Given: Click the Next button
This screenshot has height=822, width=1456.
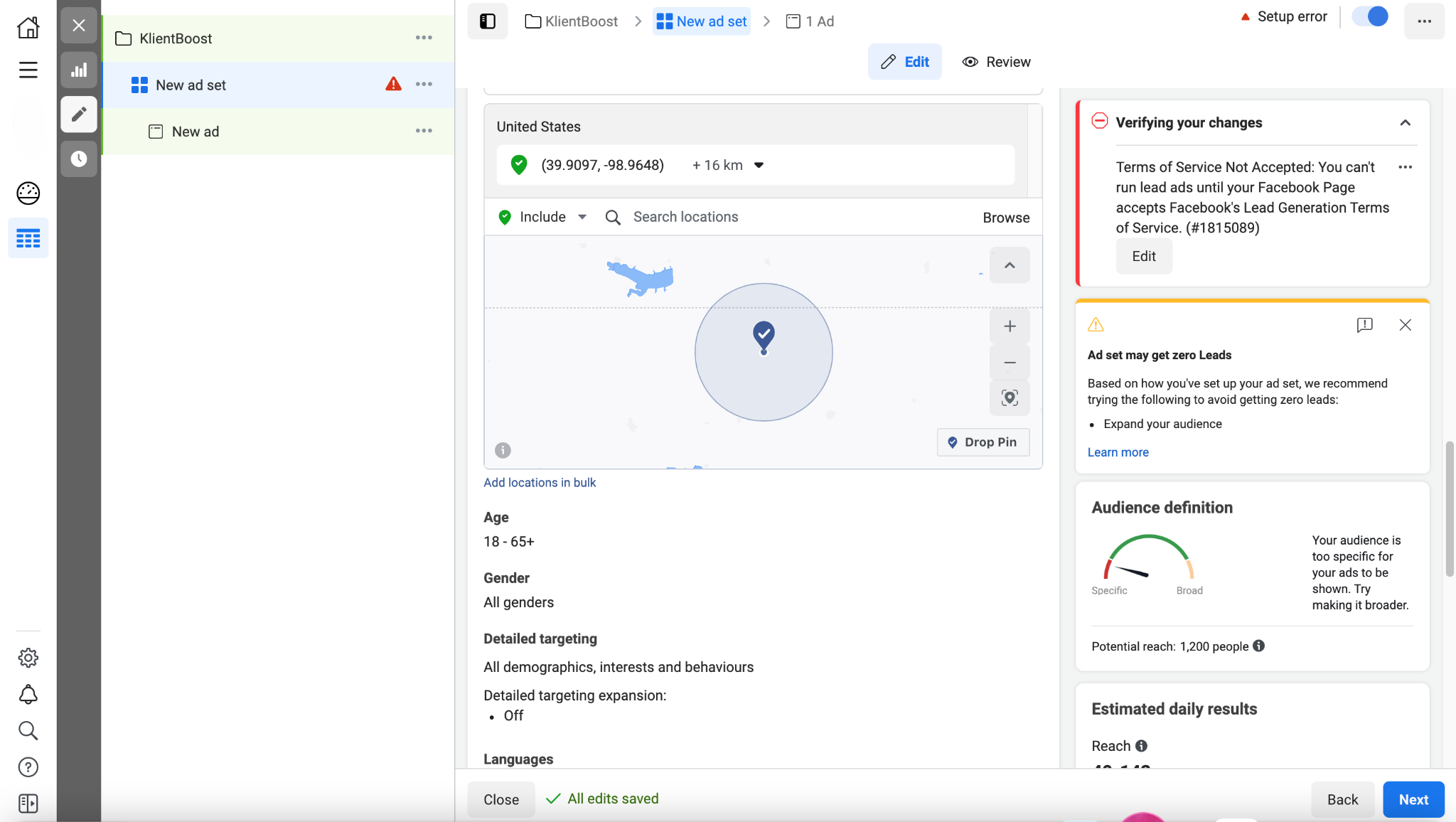Looking at the screenshot, I should 1413,799.
